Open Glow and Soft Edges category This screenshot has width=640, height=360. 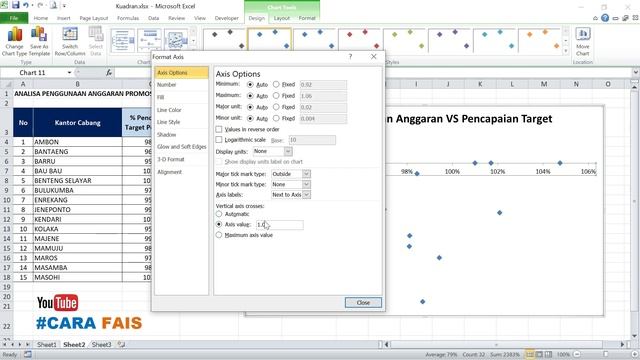tap(182, 147)
